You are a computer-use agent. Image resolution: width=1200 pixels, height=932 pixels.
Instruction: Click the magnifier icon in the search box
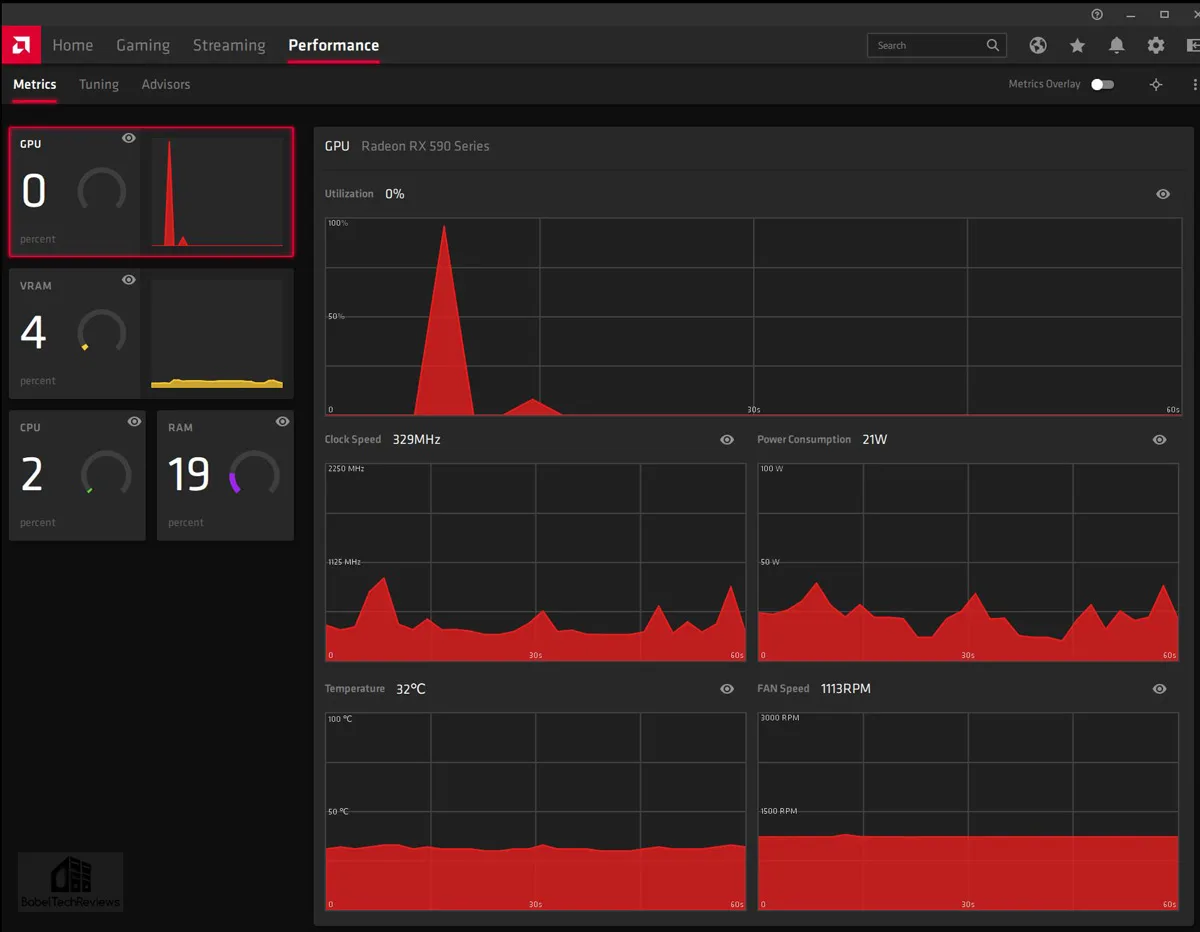coord(993,45)
